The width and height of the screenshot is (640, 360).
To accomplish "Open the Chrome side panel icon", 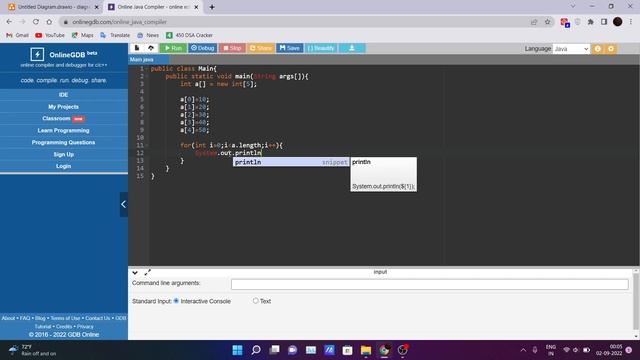I will click(604, 22).
